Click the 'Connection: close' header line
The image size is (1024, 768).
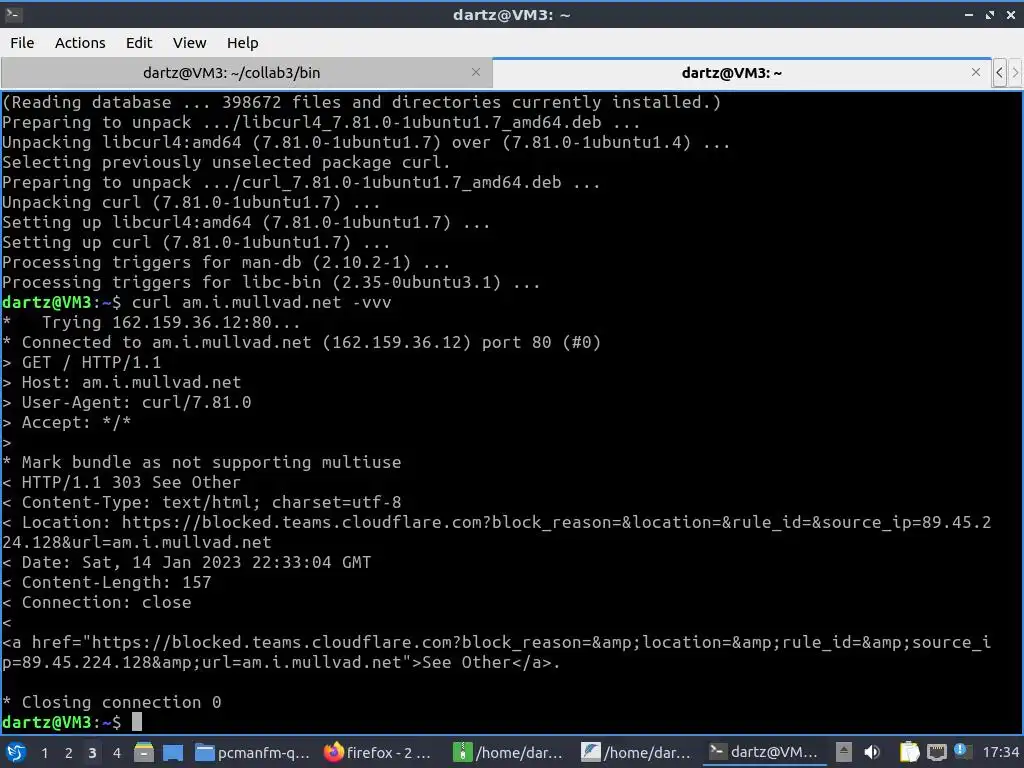click(x=106, y=603)
